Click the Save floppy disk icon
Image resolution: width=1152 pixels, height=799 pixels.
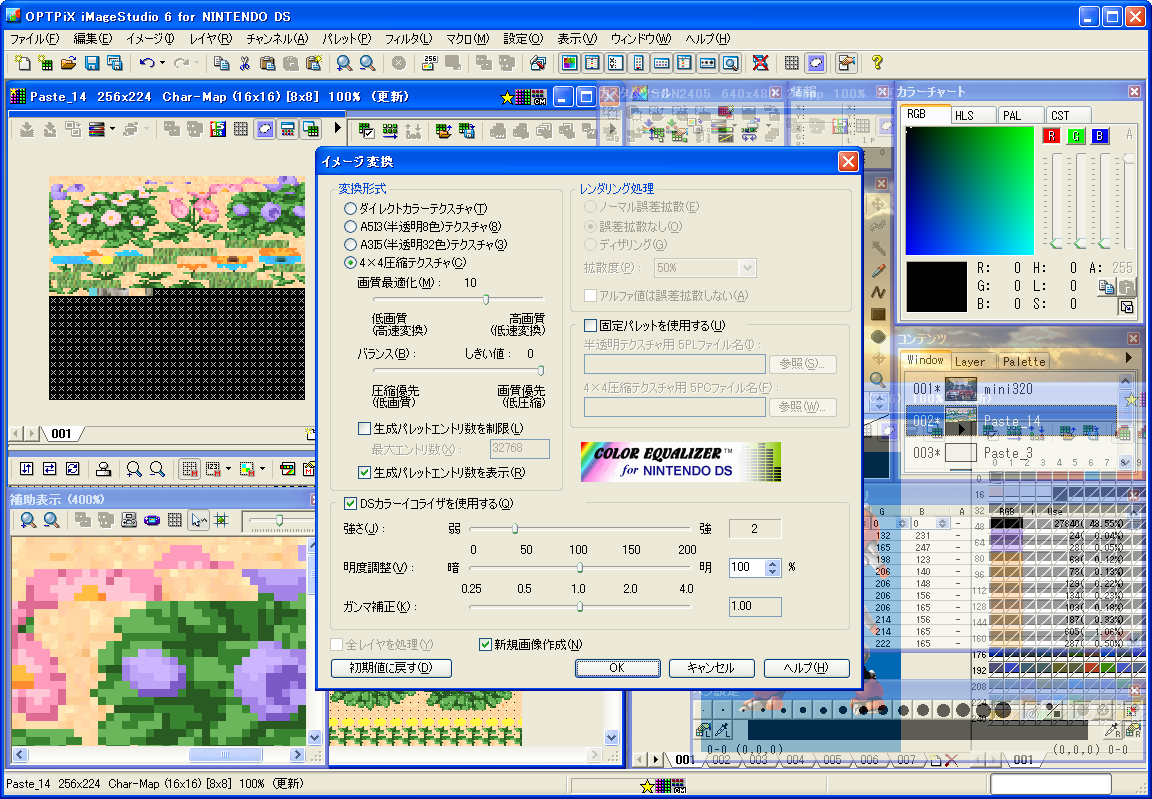tap(91, 63)
